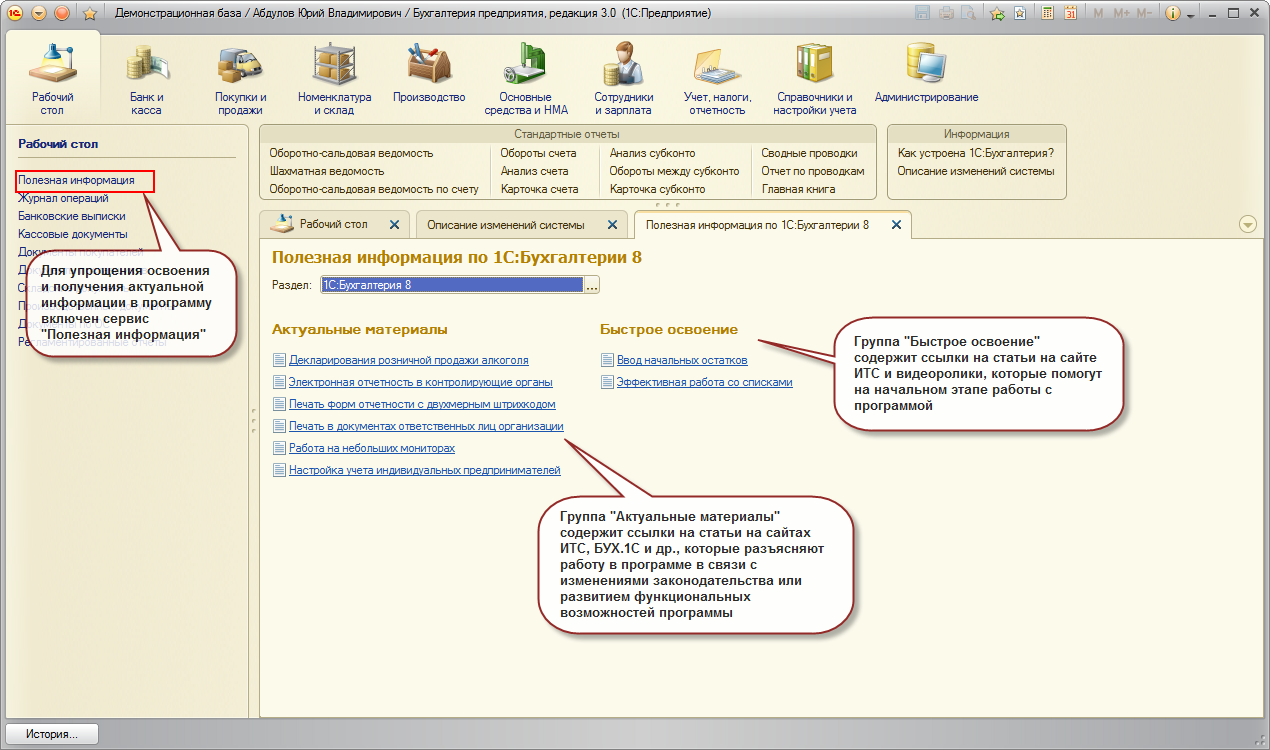Click the print preview icon
This screenshot has width=1270, height=750.
pos(968,14)
